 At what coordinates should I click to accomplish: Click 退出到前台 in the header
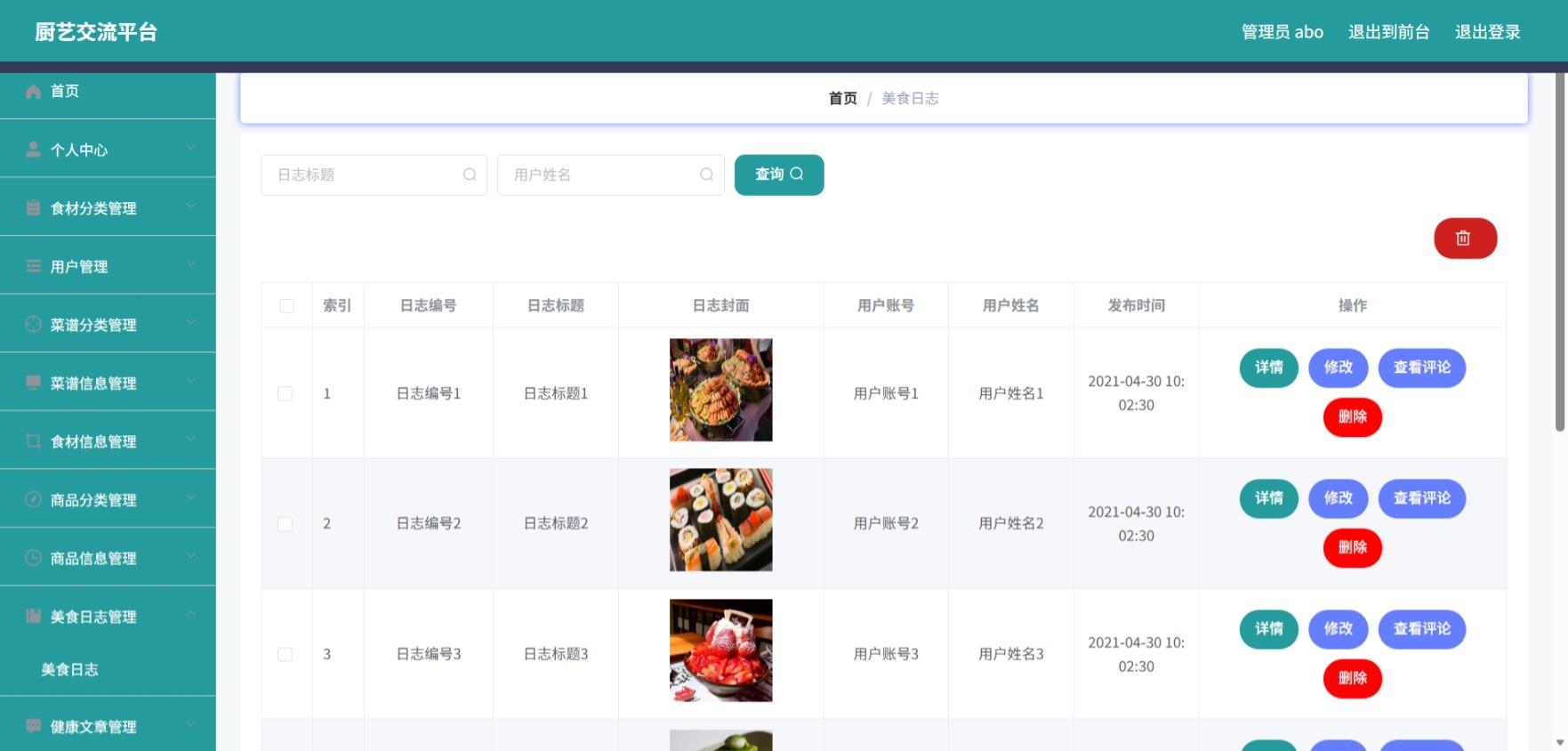(x=1388, y=32)
